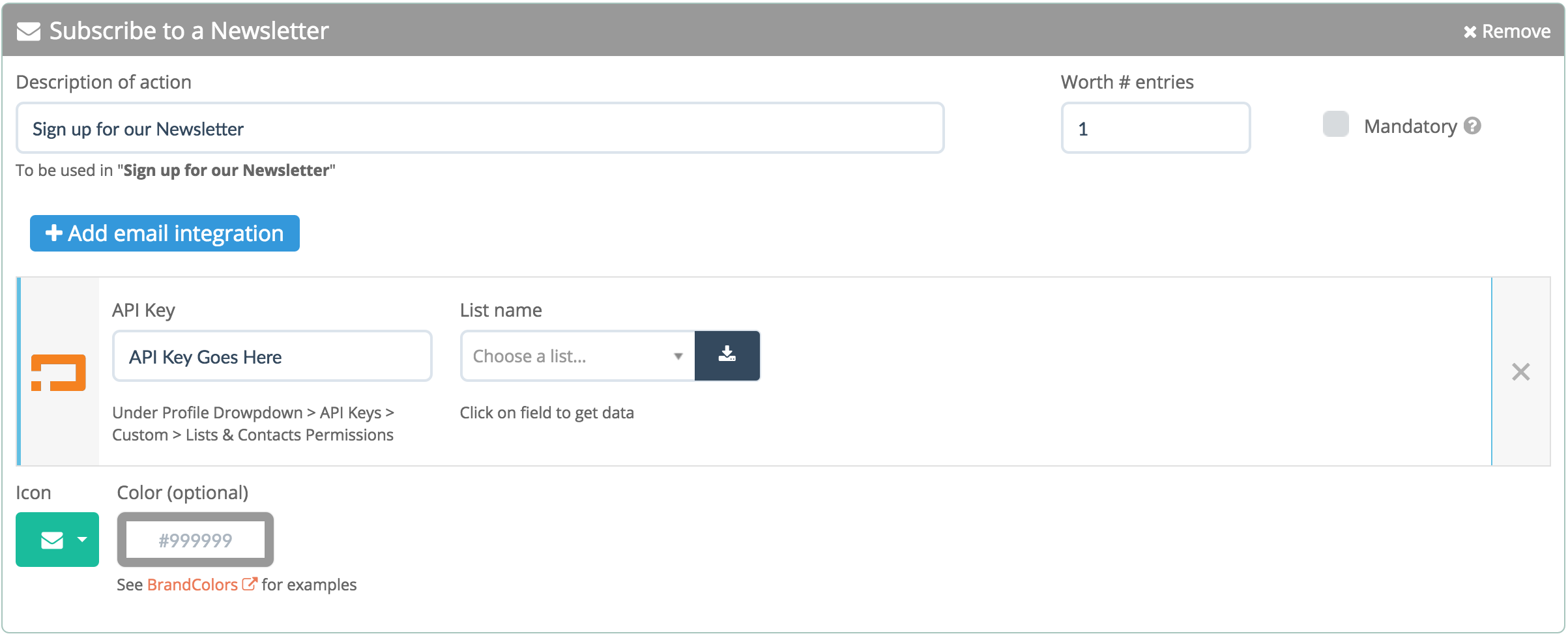Click the Mandatory label text
Viewport: 1568px width, 636px height.
coord(1410,126)
